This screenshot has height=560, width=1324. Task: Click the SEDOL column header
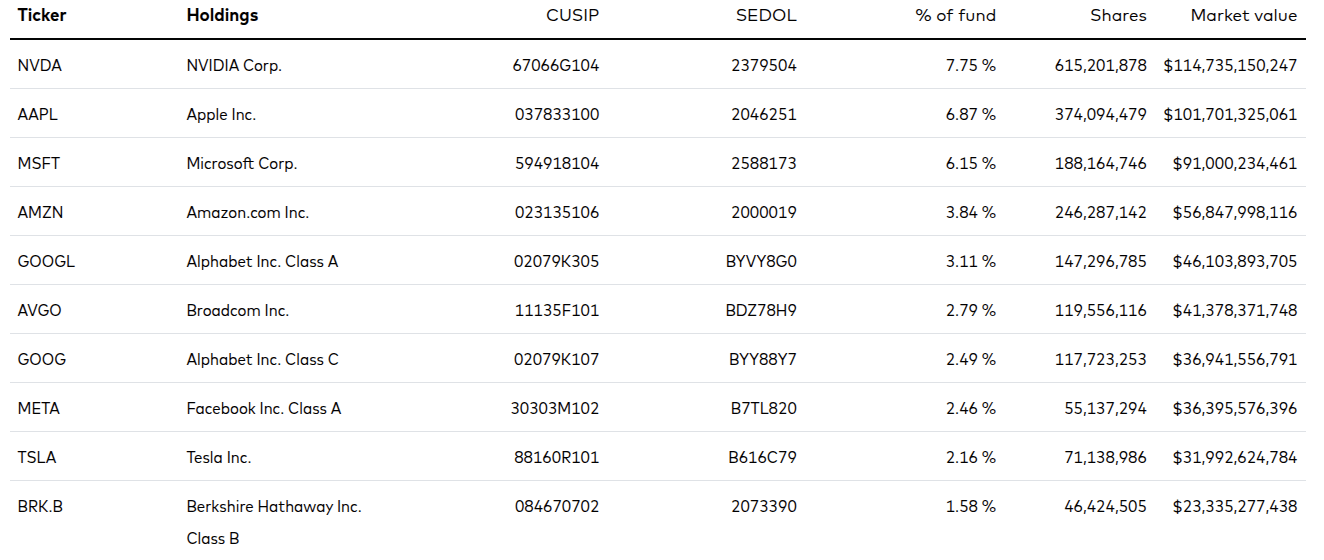(766, 16)
